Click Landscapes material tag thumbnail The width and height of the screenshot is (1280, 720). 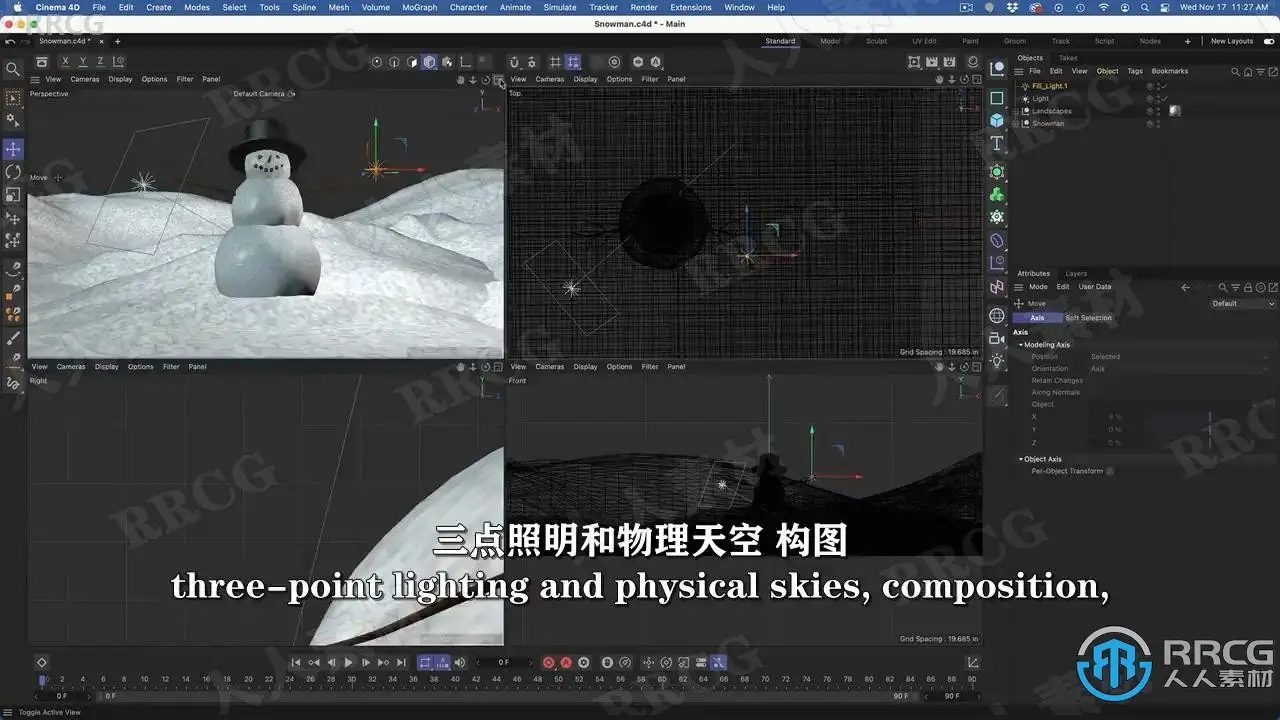(1175, 111)
